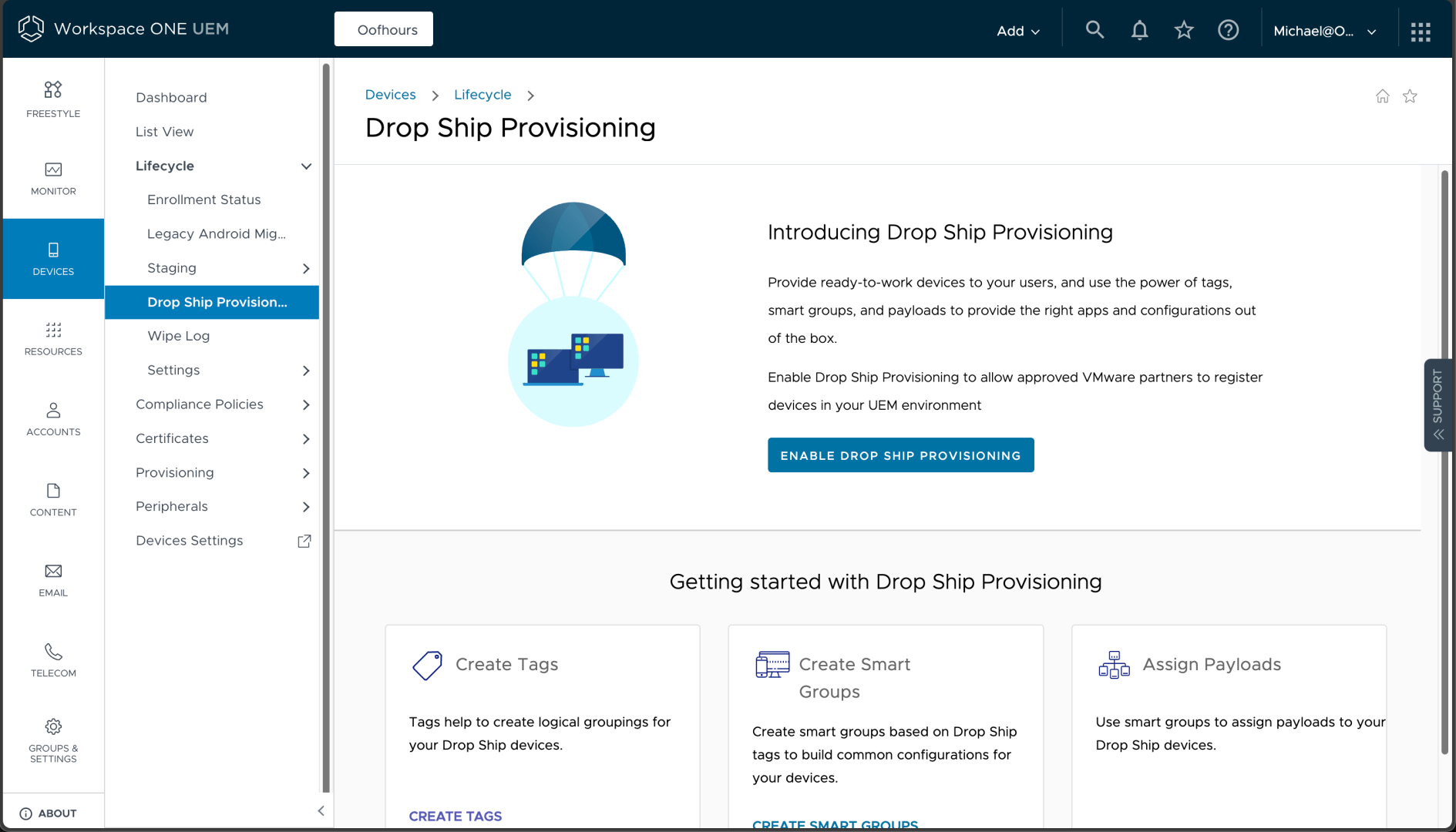The height and width of the screenshot is (832, 1456).
Task: Open Groups & Settings gear icon
Action: click(x=53, y=726)
